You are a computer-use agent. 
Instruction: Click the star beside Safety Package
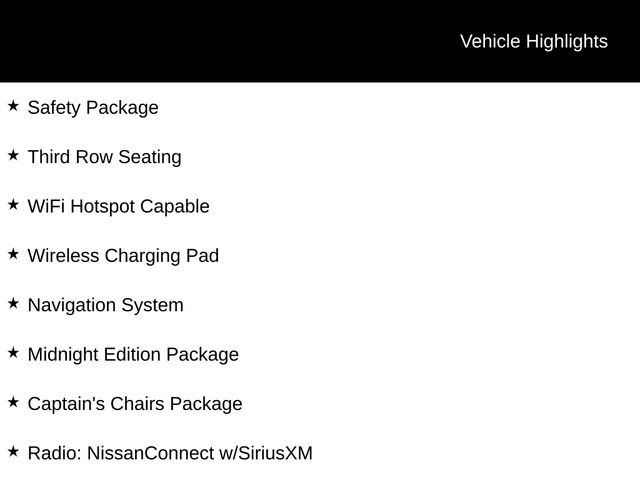(x=12, y=105)
